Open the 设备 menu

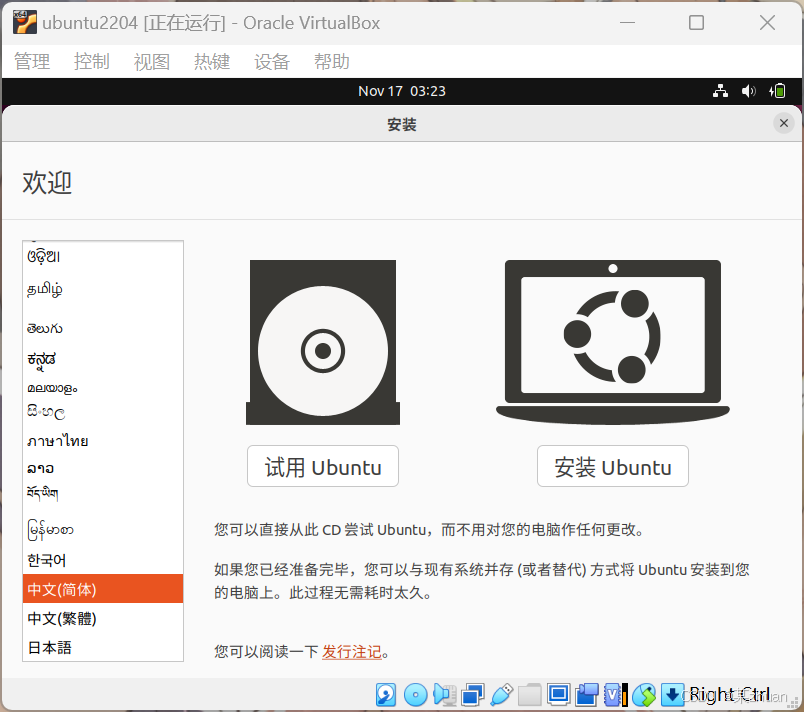pos(272,62)
